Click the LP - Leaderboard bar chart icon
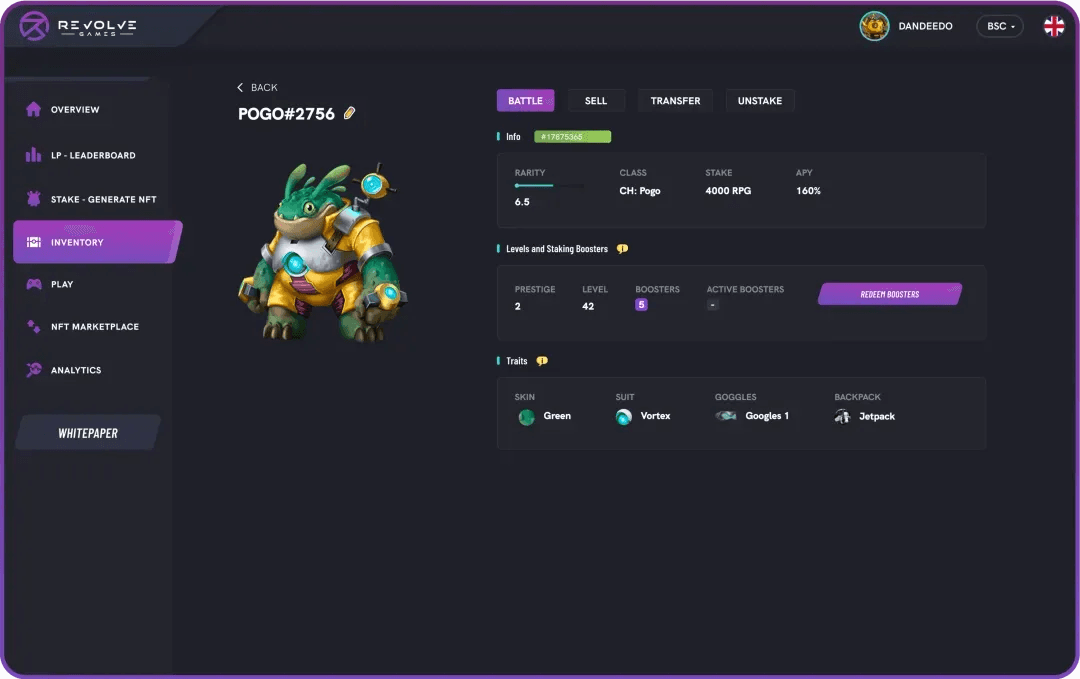The width and height of the screenshot is (1080, 679). tap(33, 155)
